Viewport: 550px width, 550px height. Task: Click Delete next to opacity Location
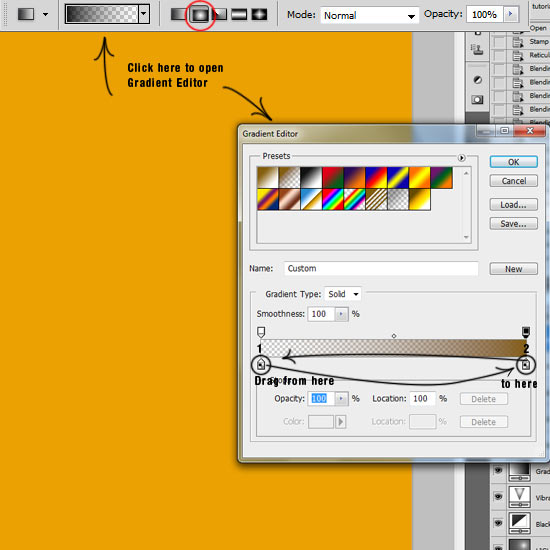tap(483, 399)
